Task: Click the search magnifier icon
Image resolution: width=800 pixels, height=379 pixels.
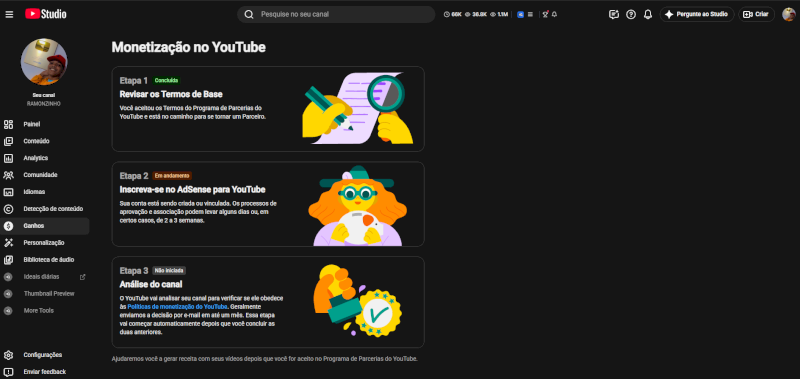Action: [249, 14]
